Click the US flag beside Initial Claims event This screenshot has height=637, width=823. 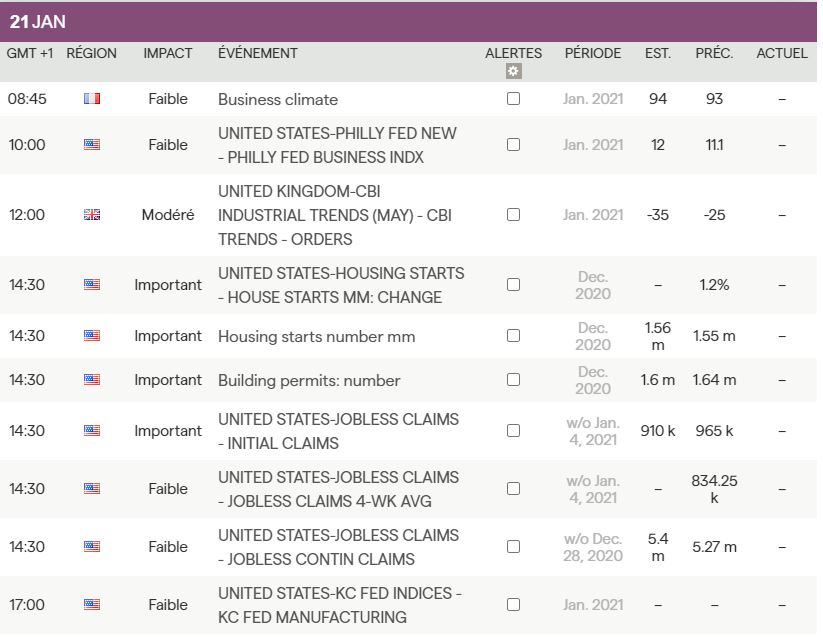[92, 431]
